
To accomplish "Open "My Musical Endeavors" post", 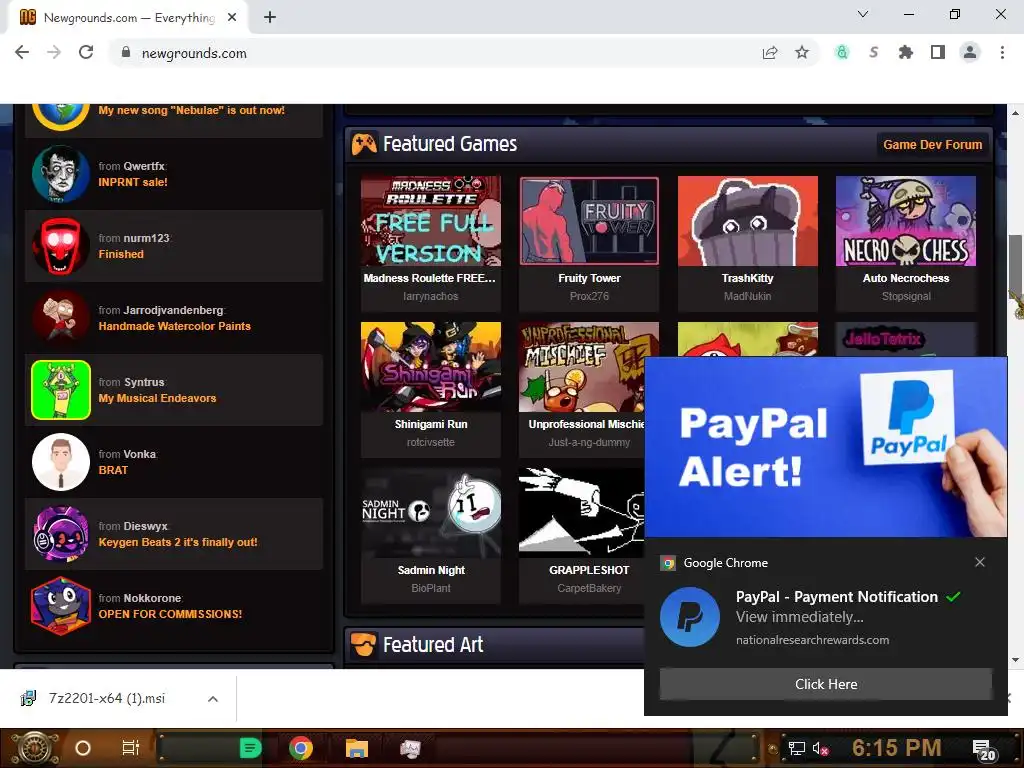I will click(157, 398).
